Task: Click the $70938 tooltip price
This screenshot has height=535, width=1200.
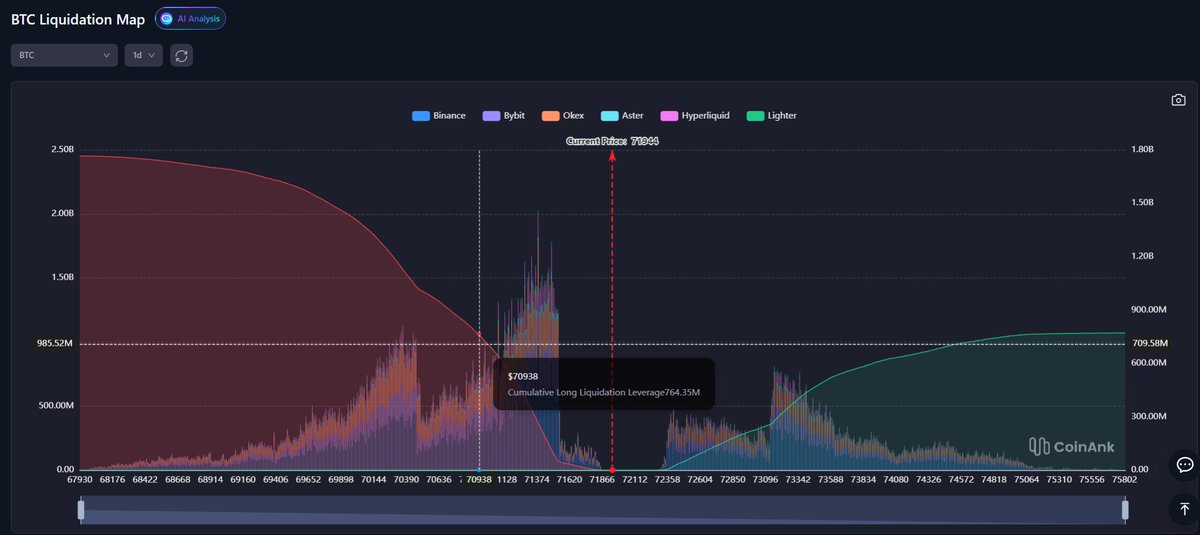Action: click(x=523, y=376)
